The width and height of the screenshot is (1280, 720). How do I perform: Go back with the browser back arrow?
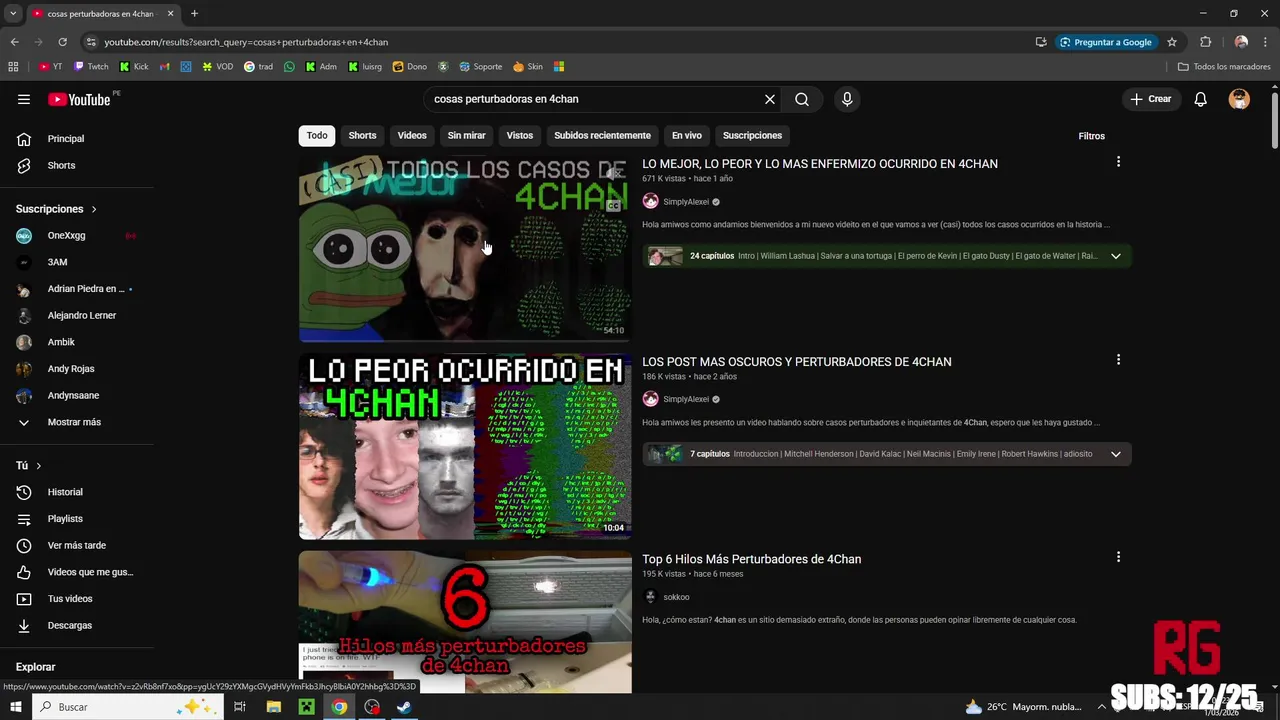point(14,42)
